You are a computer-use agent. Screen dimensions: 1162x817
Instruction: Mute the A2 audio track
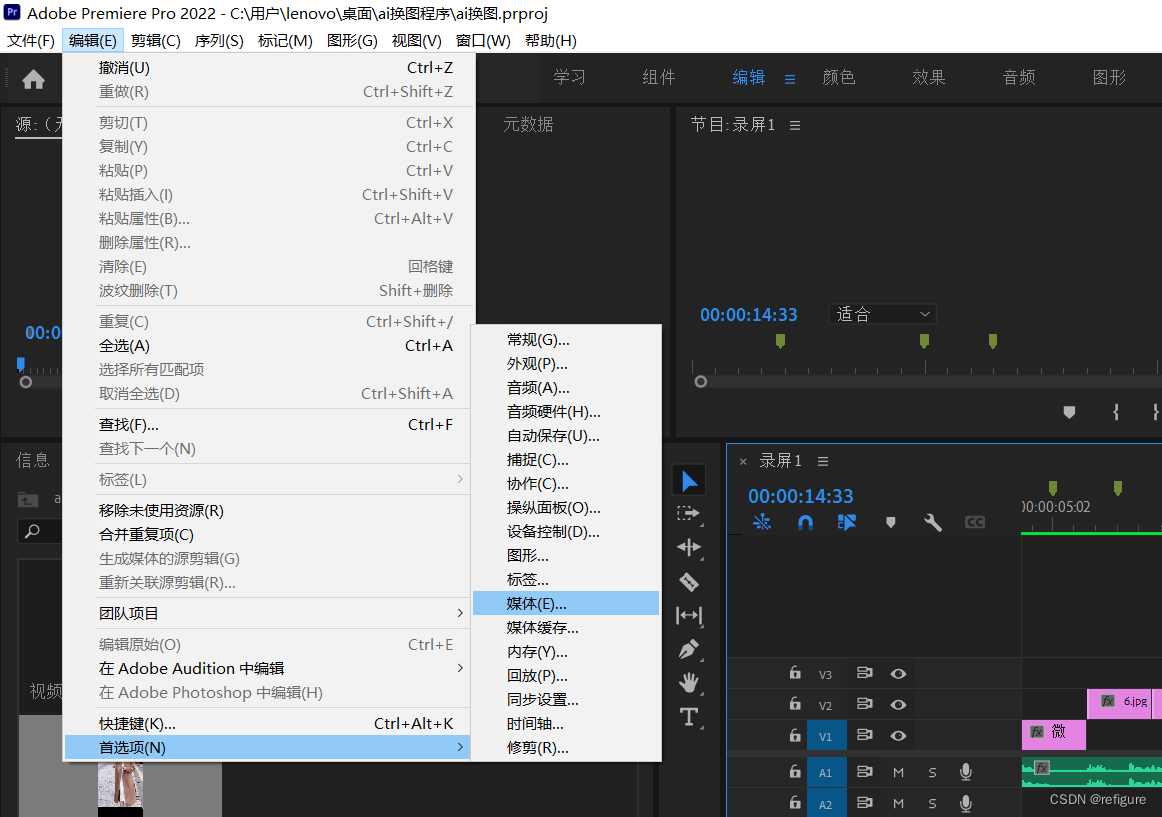[898, 804]
